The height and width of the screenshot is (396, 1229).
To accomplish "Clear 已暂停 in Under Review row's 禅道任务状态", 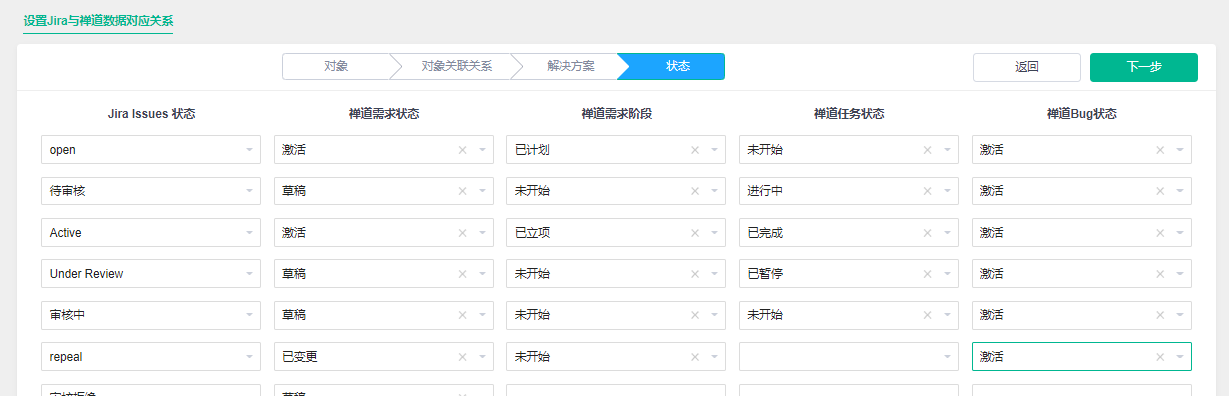I will pyautogui.click(x=927, y=274).
